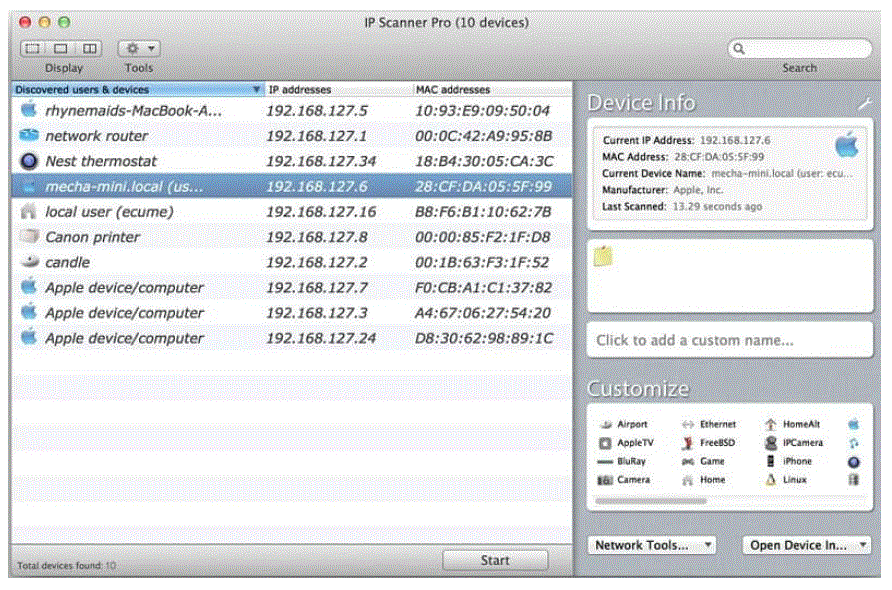Click the Current IP Address value 192.168.127.6
Screen dimensions: 892x590
click(x=735, y=140)
